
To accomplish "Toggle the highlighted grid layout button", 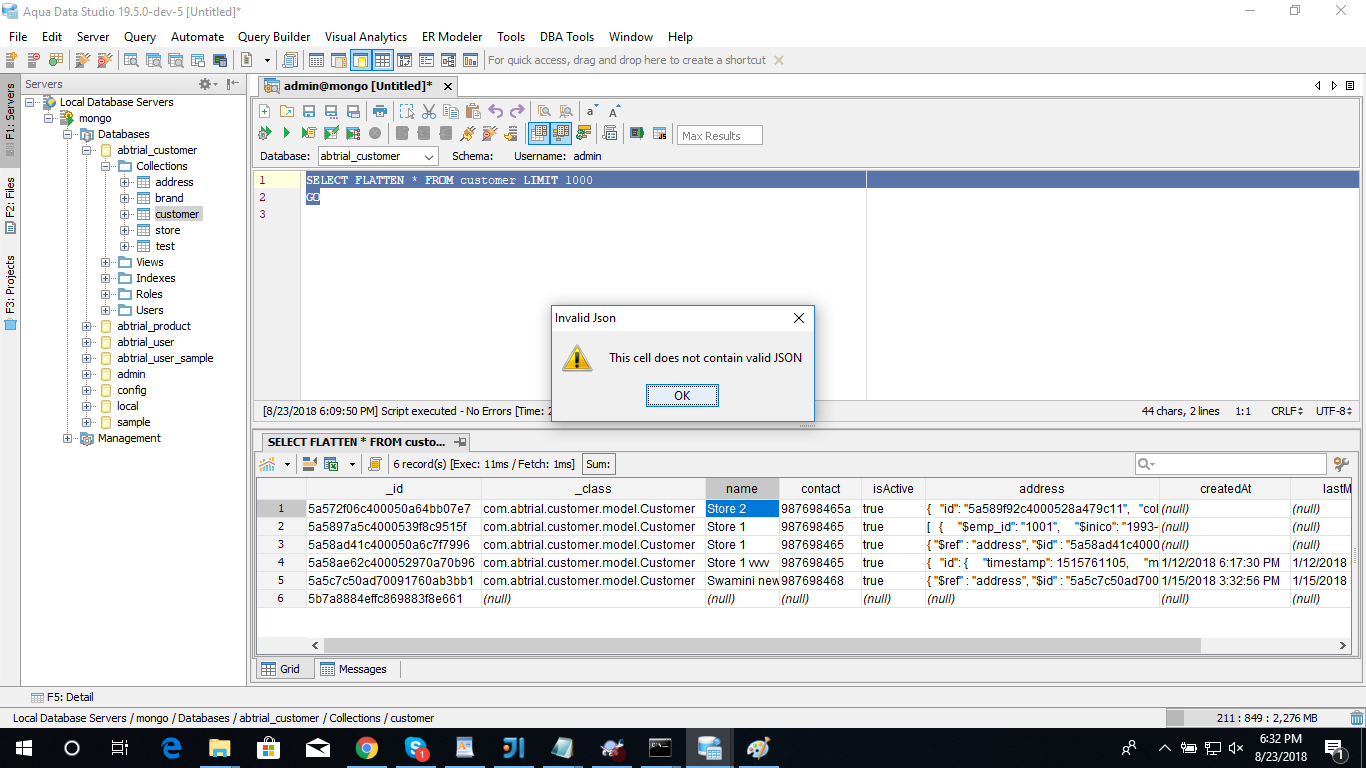I will tap(382, 60).
